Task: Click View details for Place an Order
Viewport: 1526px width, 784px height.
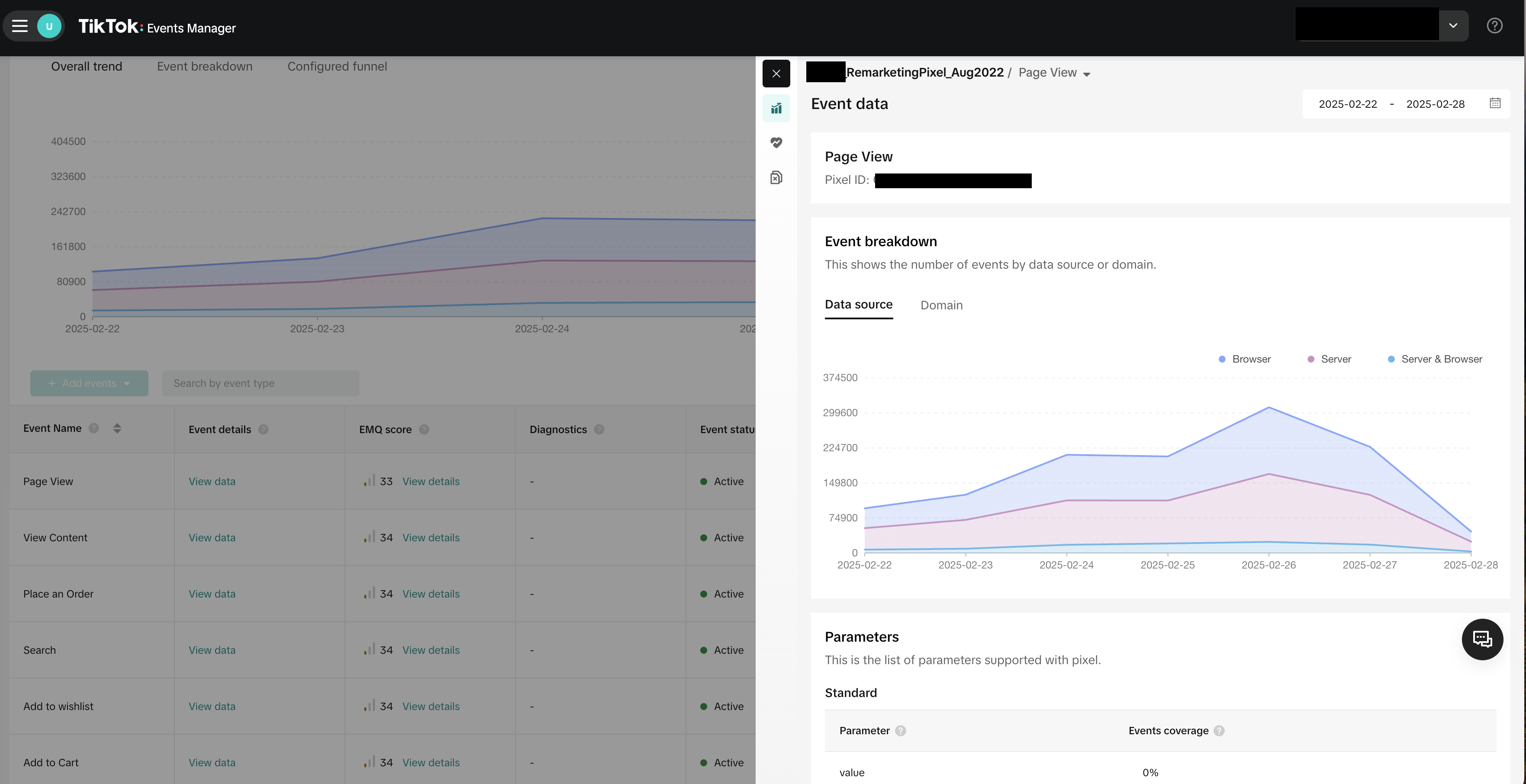Action: pyautogui.click(x=431, y=594)
